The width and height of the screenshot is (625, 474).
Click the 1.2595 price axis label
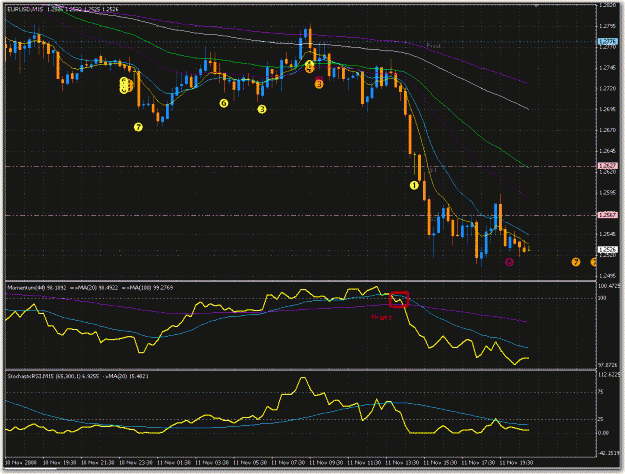tap(607, 193)
